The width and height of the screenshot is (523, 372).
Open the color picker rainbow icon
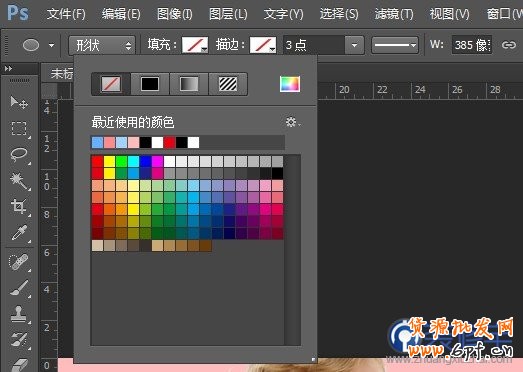click(290, 84)
